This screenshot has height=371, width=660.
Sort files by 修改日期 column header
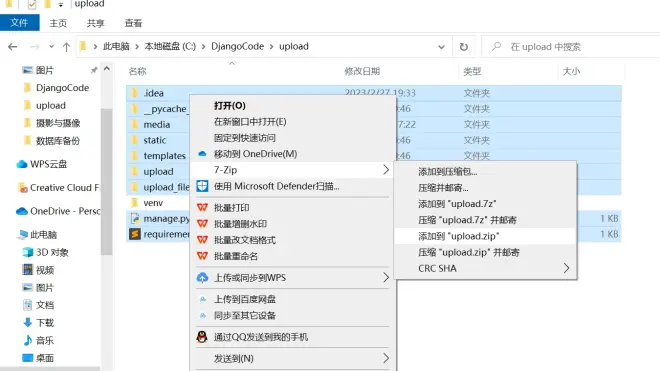click(x=362, y=71)
